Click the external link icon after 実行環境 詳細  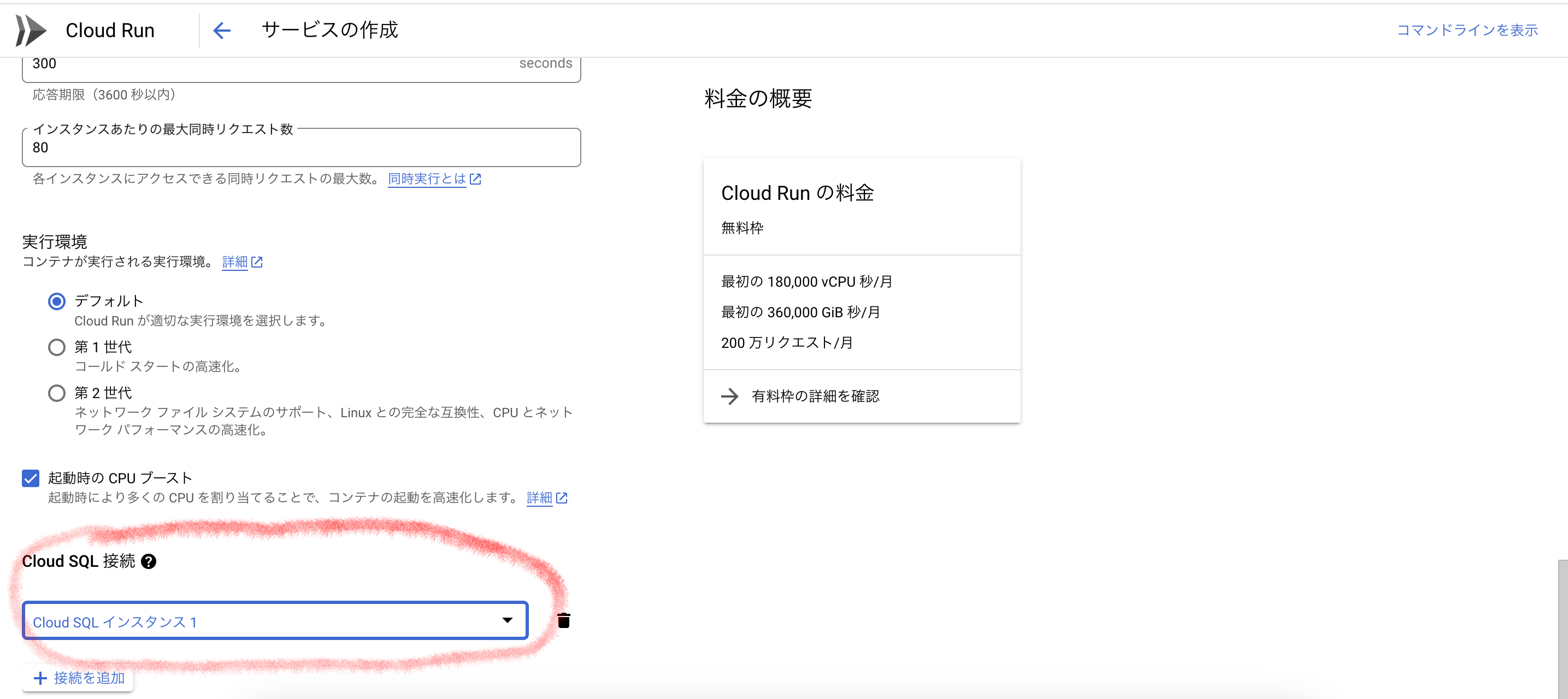click(257, 262)
